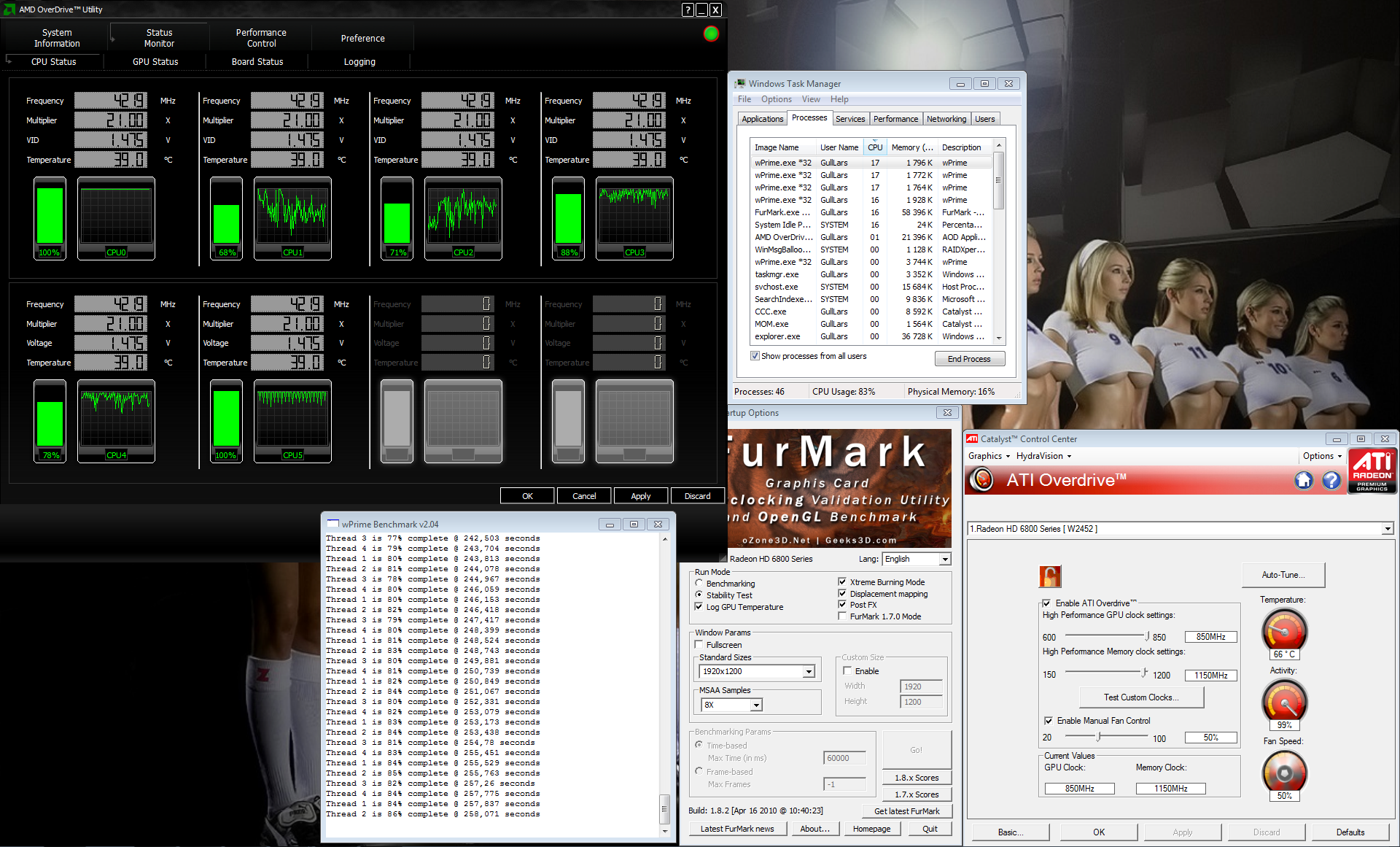Click the CPU0 usage history graph
Screen dimensions: 1400x847
click(x=116, y=218)
